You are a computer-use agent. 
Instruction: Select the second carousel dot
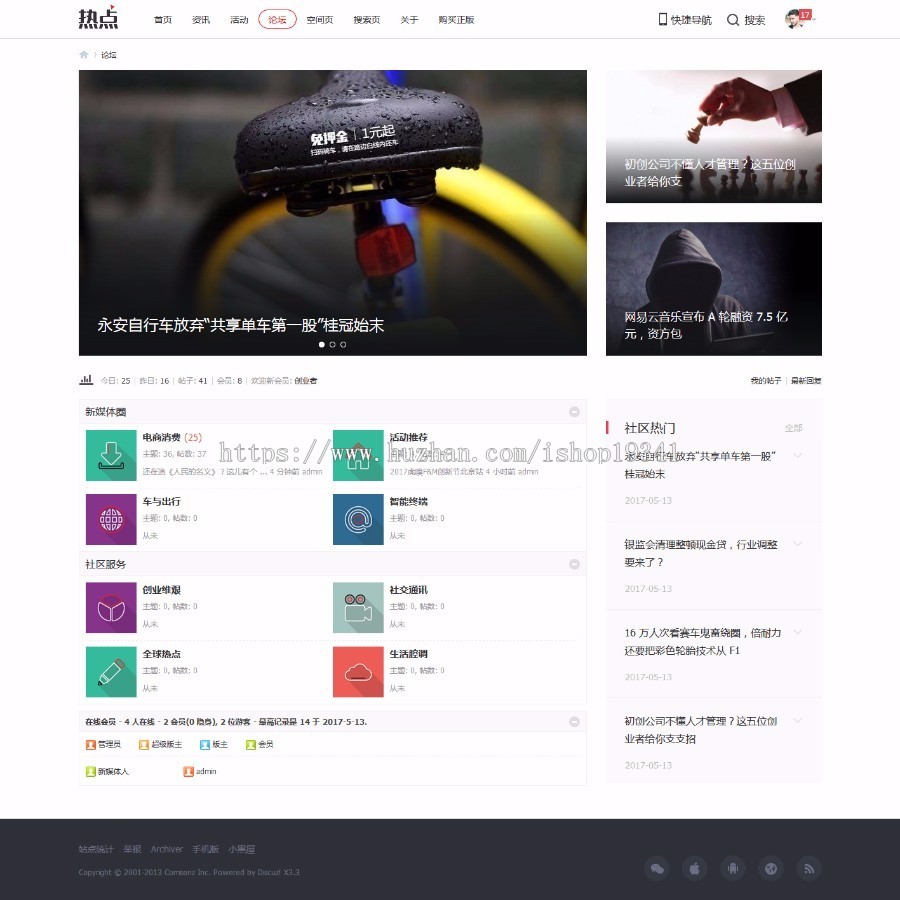[332, 344]
